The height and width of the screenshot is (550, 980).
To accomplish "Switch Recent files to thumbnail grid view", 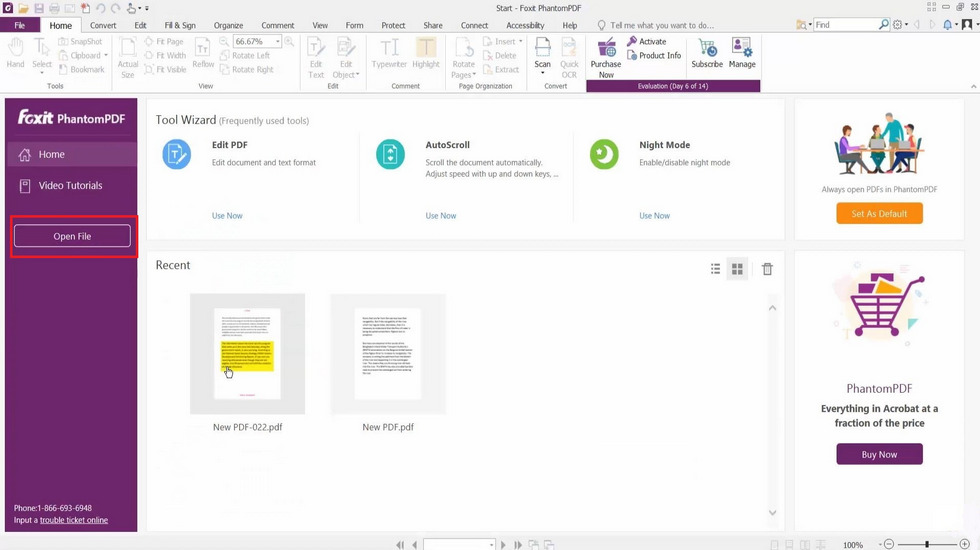I will [x=738, y=269].
